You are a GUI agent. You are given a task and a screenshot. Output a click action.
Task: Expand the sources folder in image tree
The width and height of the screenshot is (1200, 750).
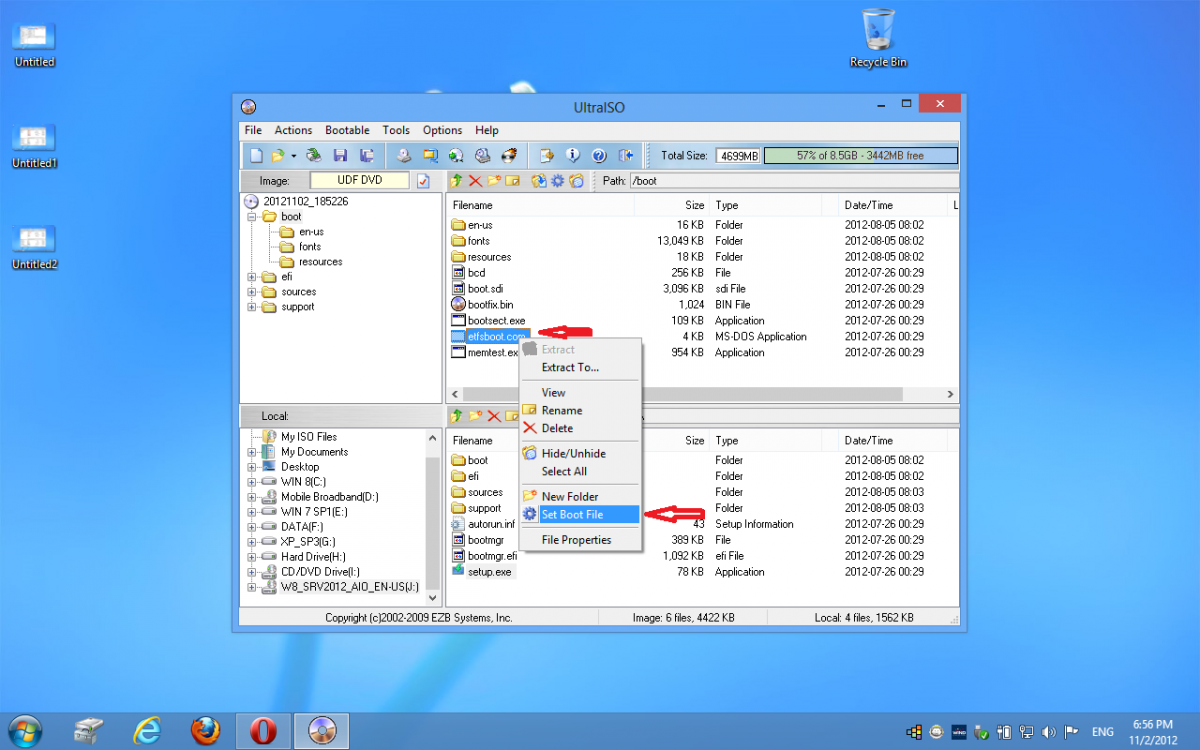pyautogui.click(x=251, y=292)
